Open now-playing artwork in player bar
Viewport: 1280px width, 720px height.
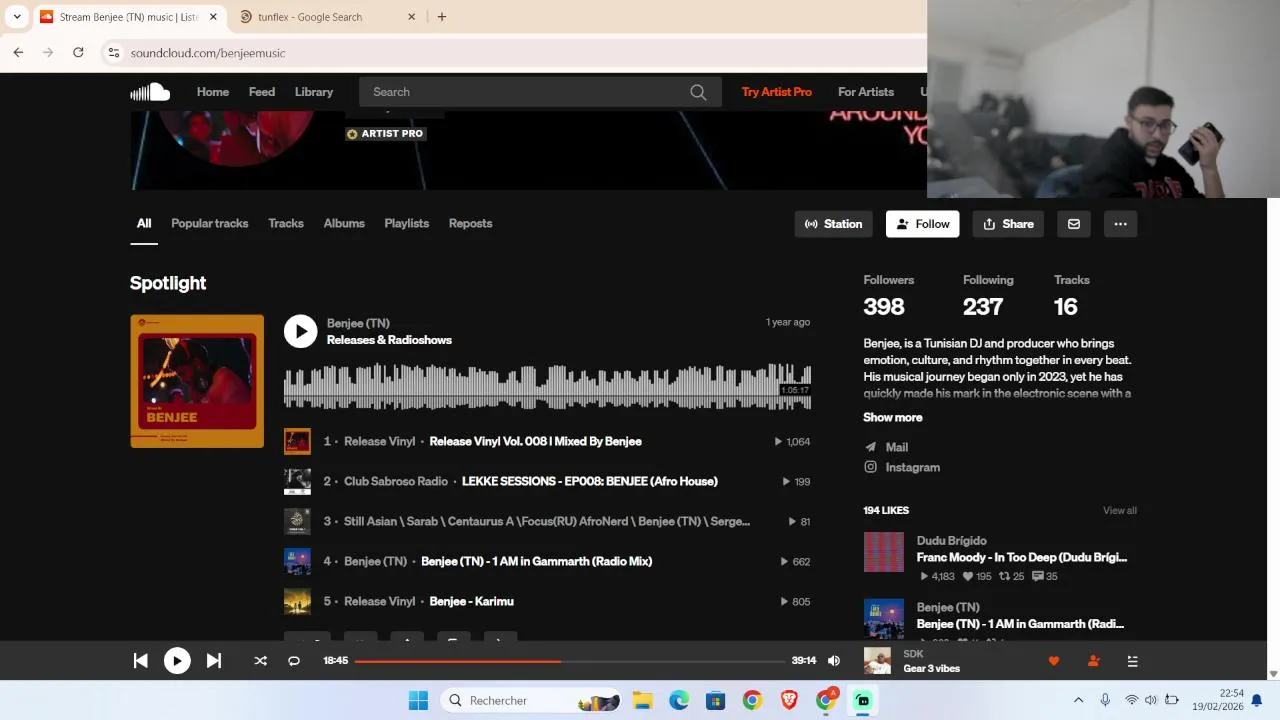click(877, 661)
